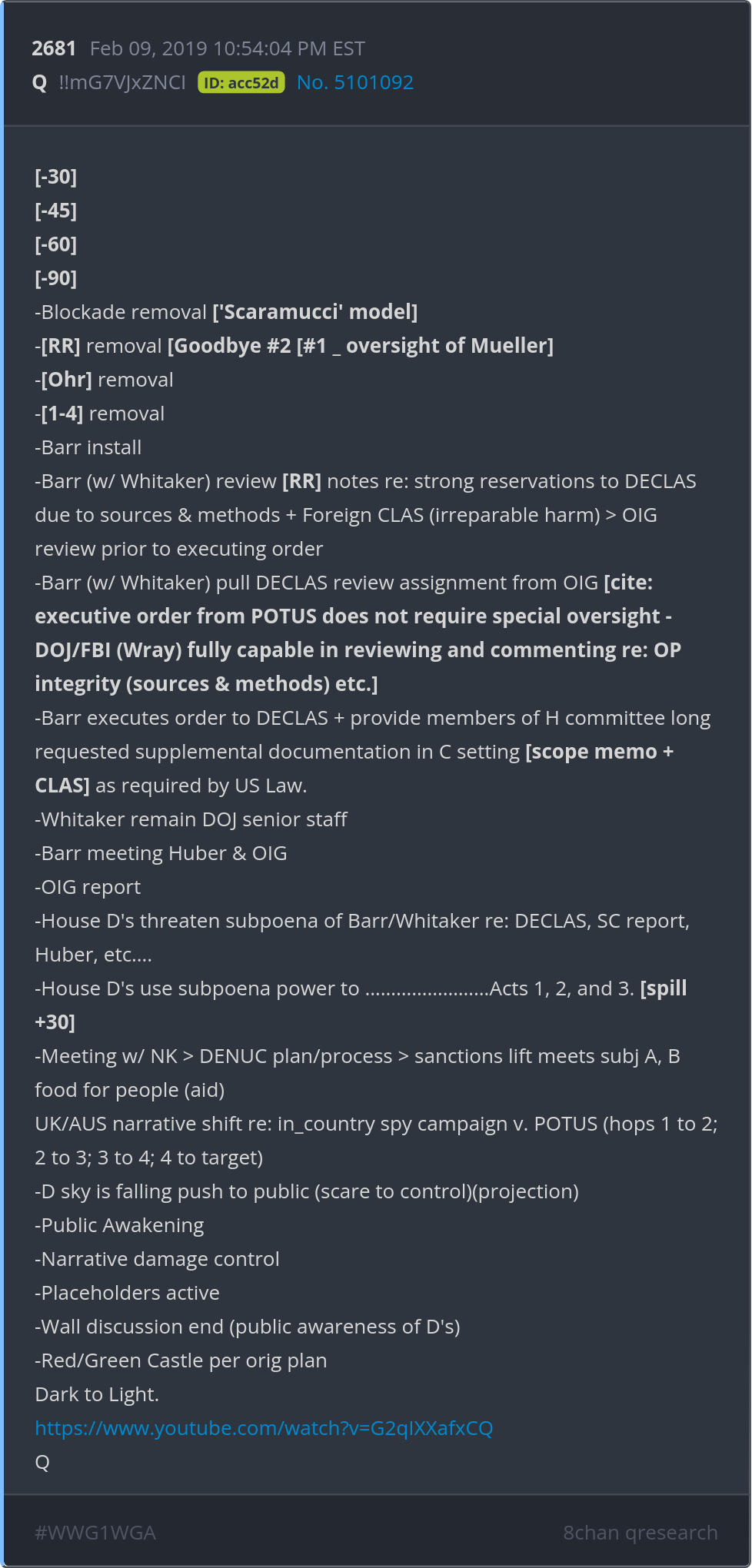Click the [-60] line
Image resolution: width=752 pixels, height=1568 pixels.
(x=56, y=244)
